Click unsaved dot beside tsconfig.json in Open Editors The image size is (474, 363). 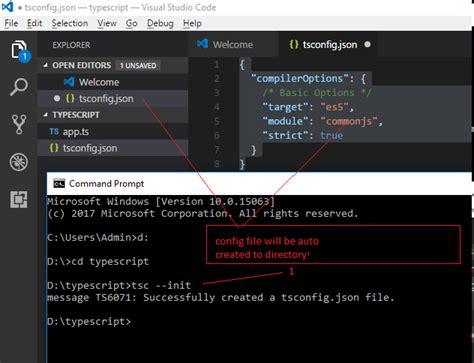click(57, 98)
